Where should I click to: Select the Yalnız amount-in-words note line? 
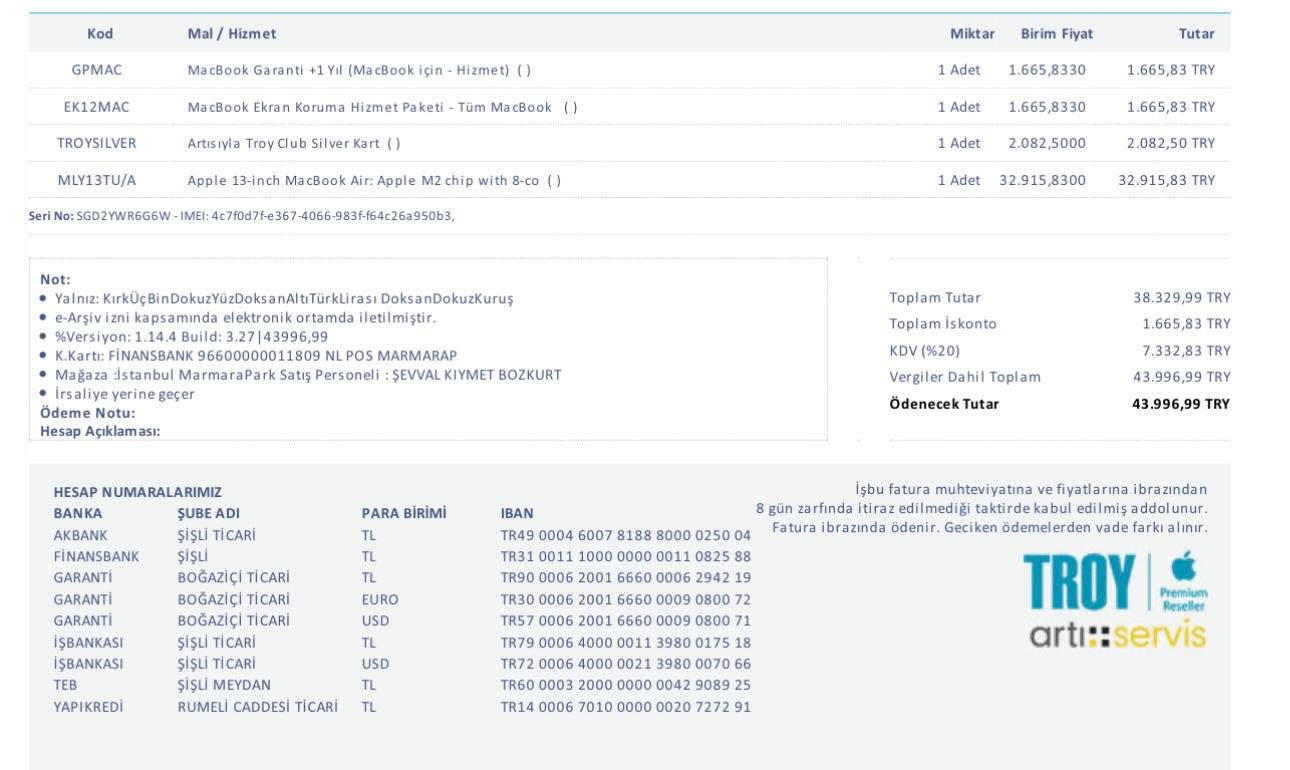click(x=284, y=298)
